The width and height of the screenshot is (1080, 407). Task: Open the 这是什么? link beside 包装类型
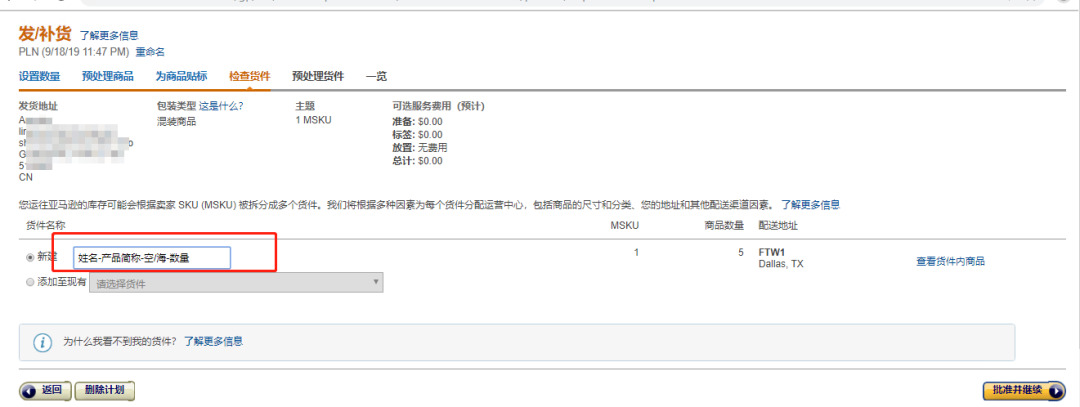[x=221, y=106]
